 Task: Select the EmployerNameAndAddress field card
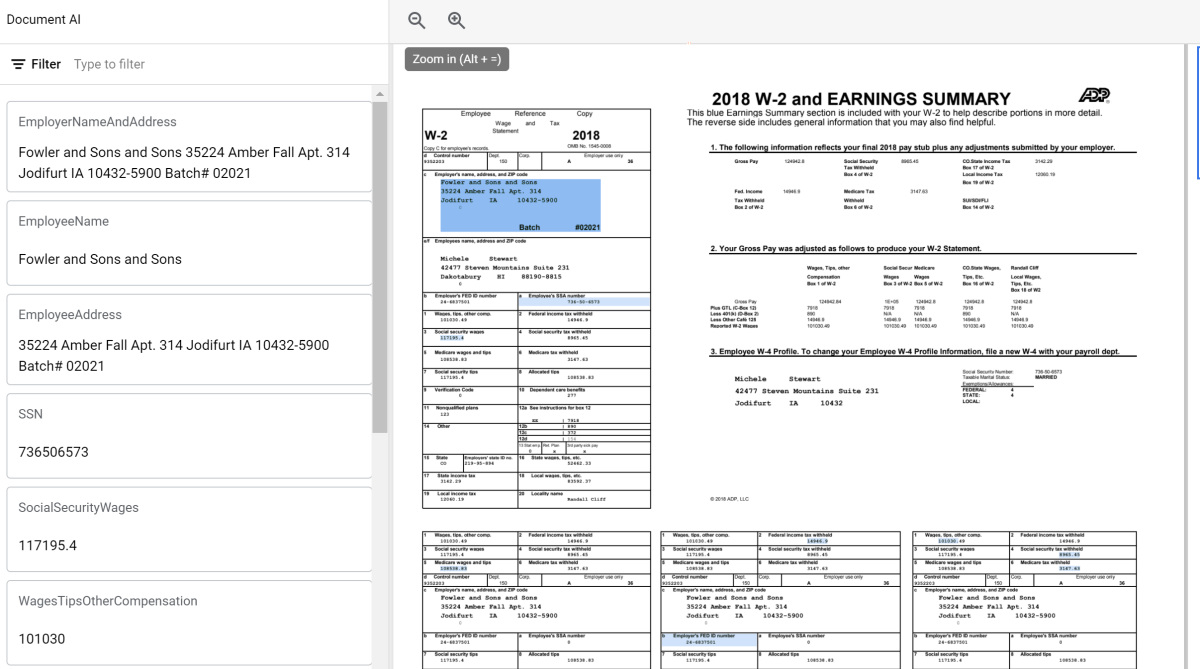190,146
